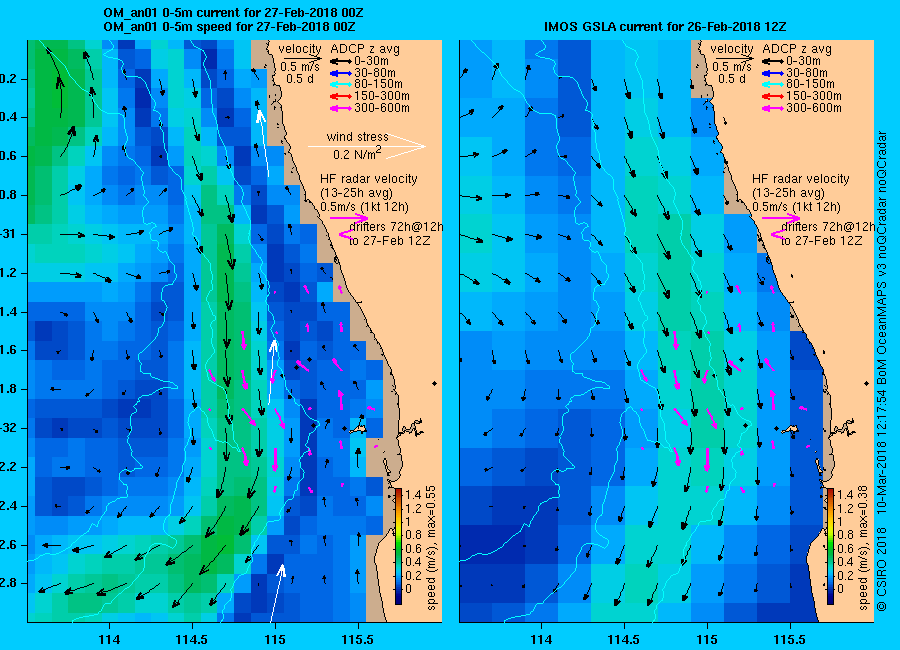Click "HF radar velocity" text in right panel
The image size is (900, 650).
pyautogui.click(x=801, y=179)
